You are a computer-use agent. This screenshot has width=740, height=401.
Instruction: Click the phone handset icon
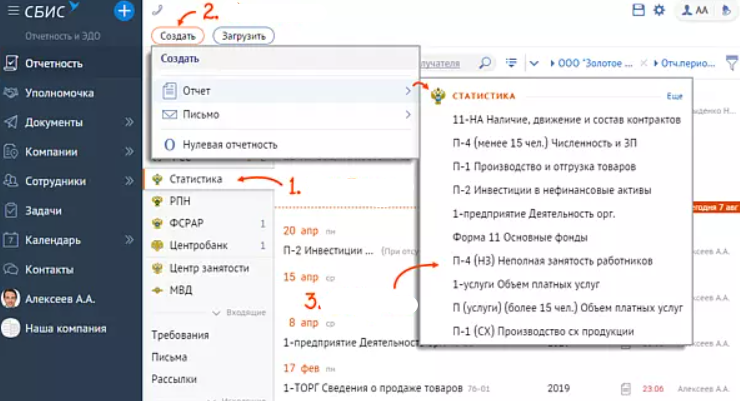click(x=157, y=10)
